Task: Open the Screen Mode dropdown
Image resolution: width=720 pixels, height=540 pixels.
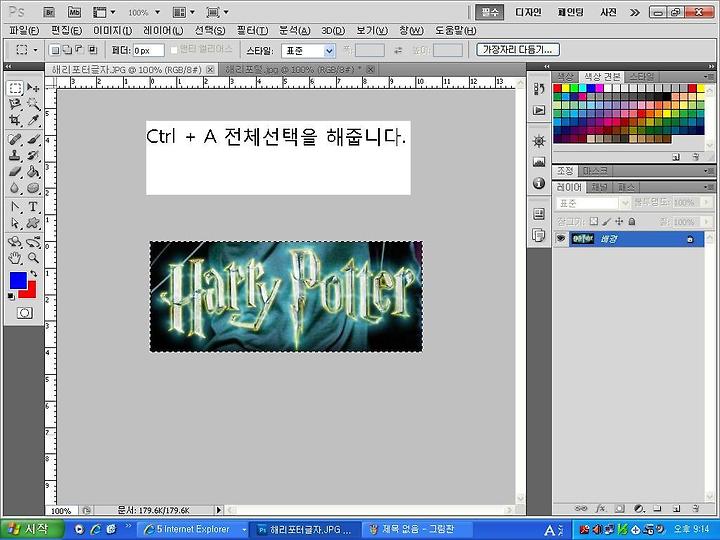Action: pos(218,12)
